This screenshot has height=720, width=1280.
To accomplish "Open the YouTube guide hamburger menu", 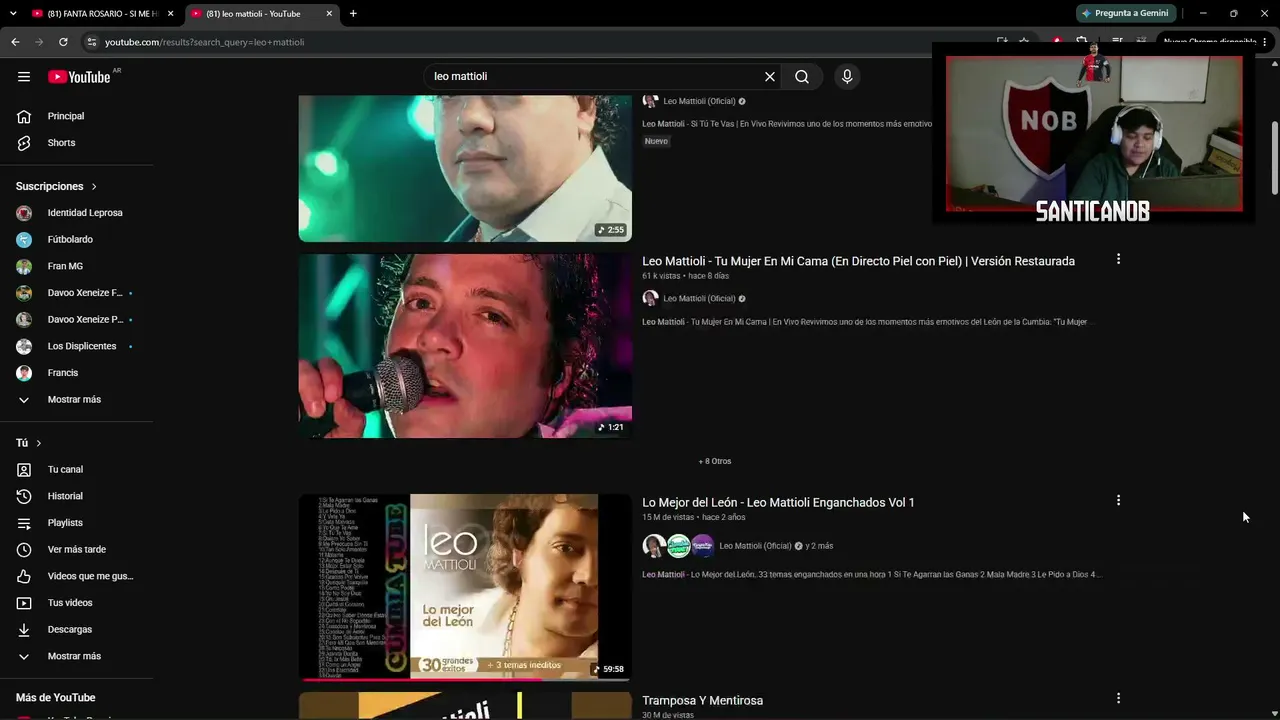I will 24,77.
